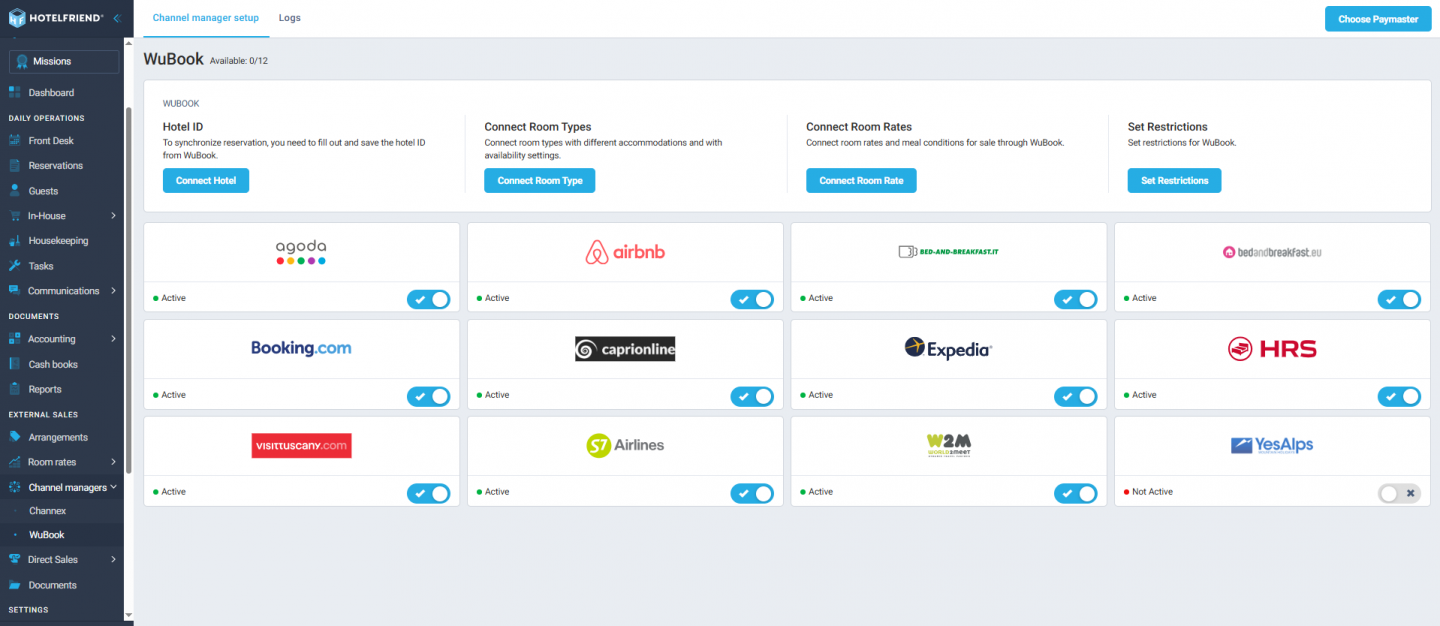Disable the S7 Airlines toggle
The height and width of the screenshot is (626, 1440).
click(x=752, y=493)
